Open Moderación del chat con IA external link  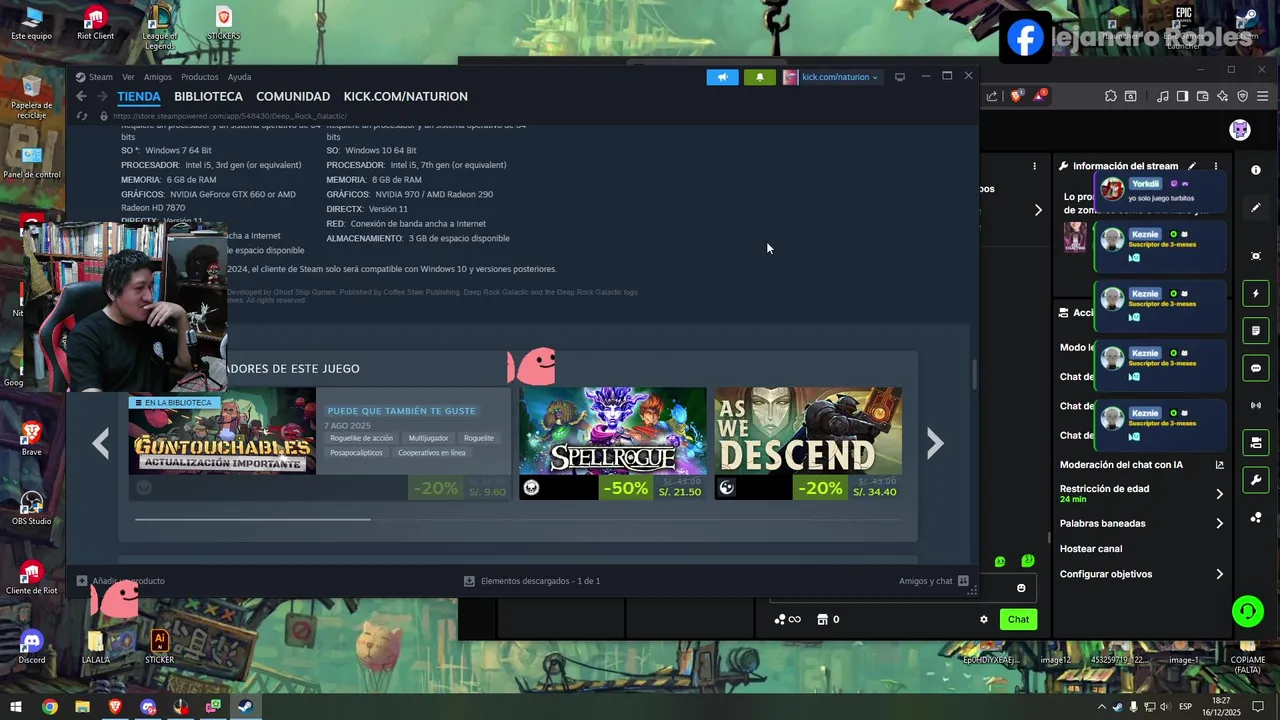(1219, 465)
